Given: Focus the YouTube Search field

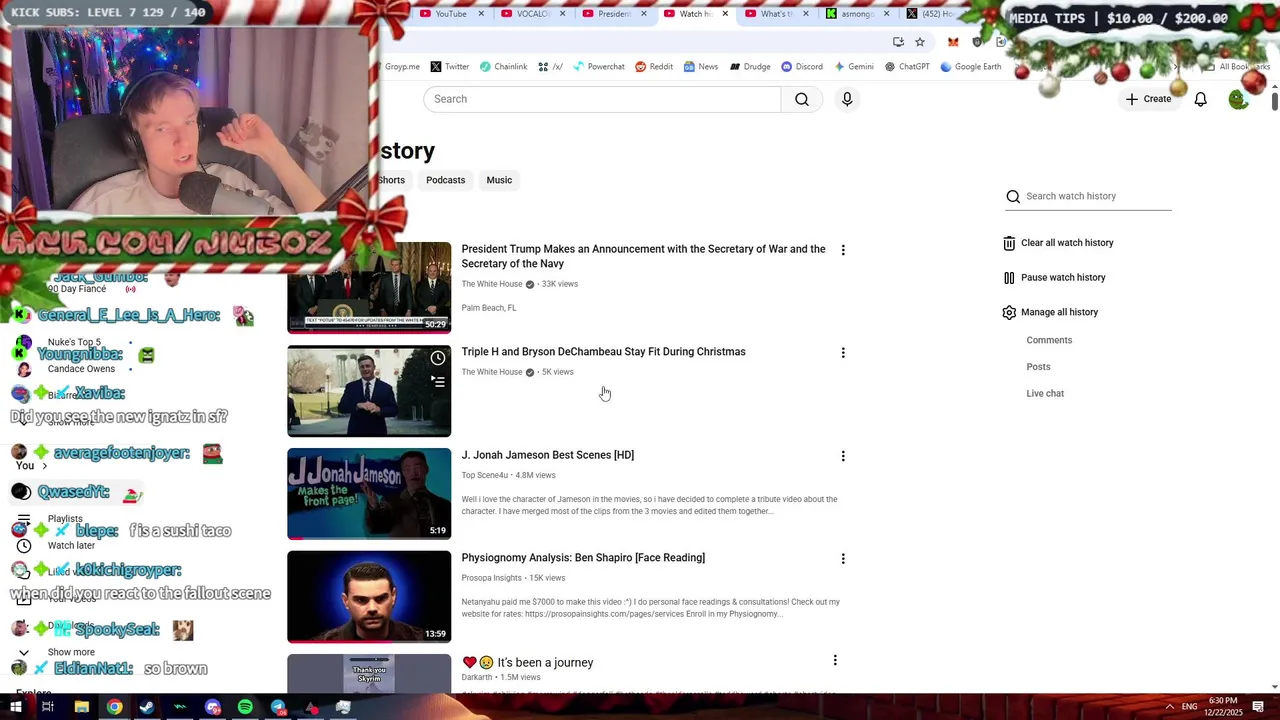Looking at the screenshot, I should coord(602,99).
